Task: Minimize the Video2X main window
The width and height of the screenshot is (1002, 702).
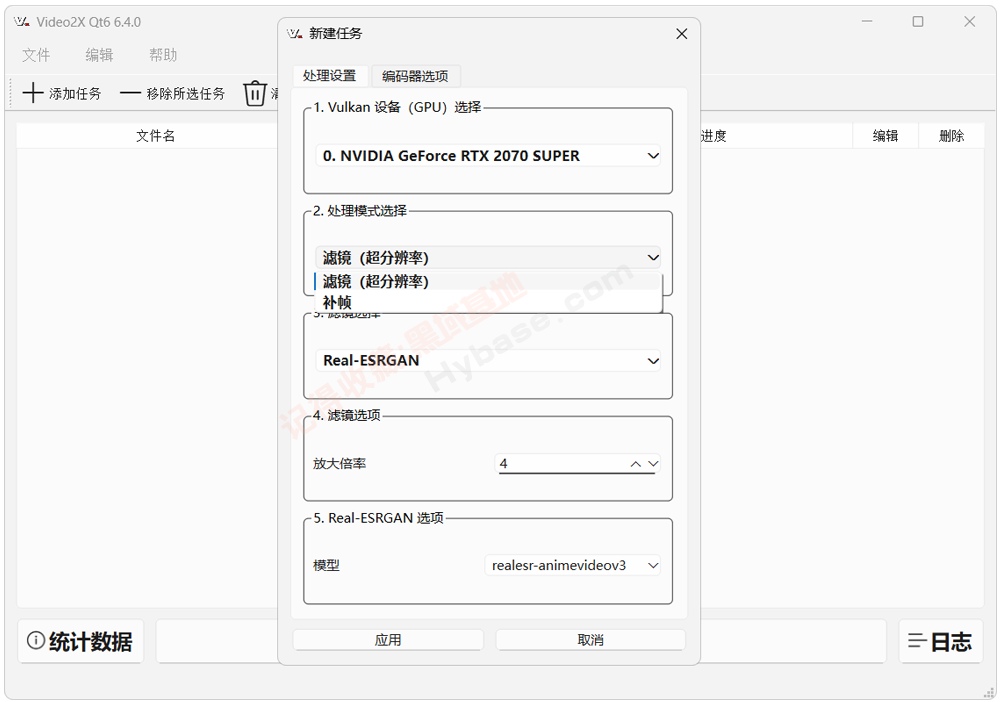Action: tap(867, 22)
